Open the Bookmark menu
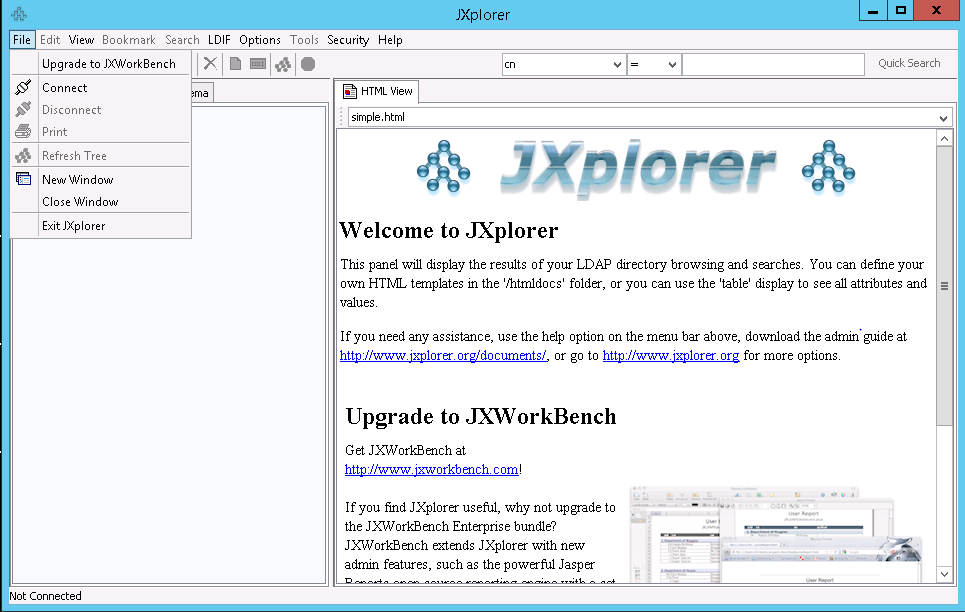The image size is (965, 612). pos(129,39)
